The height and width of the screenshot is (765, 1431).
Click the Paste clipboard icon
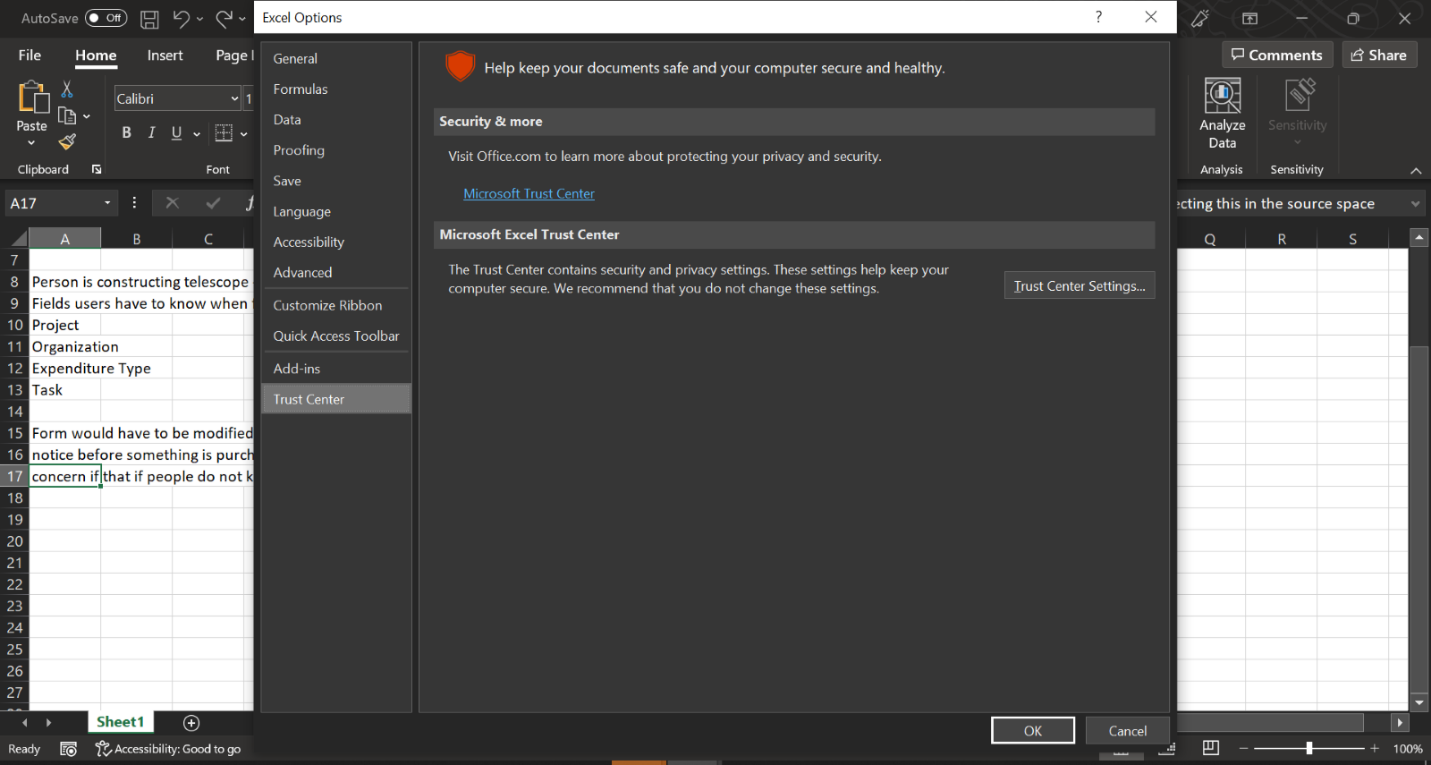click(32, 96)
